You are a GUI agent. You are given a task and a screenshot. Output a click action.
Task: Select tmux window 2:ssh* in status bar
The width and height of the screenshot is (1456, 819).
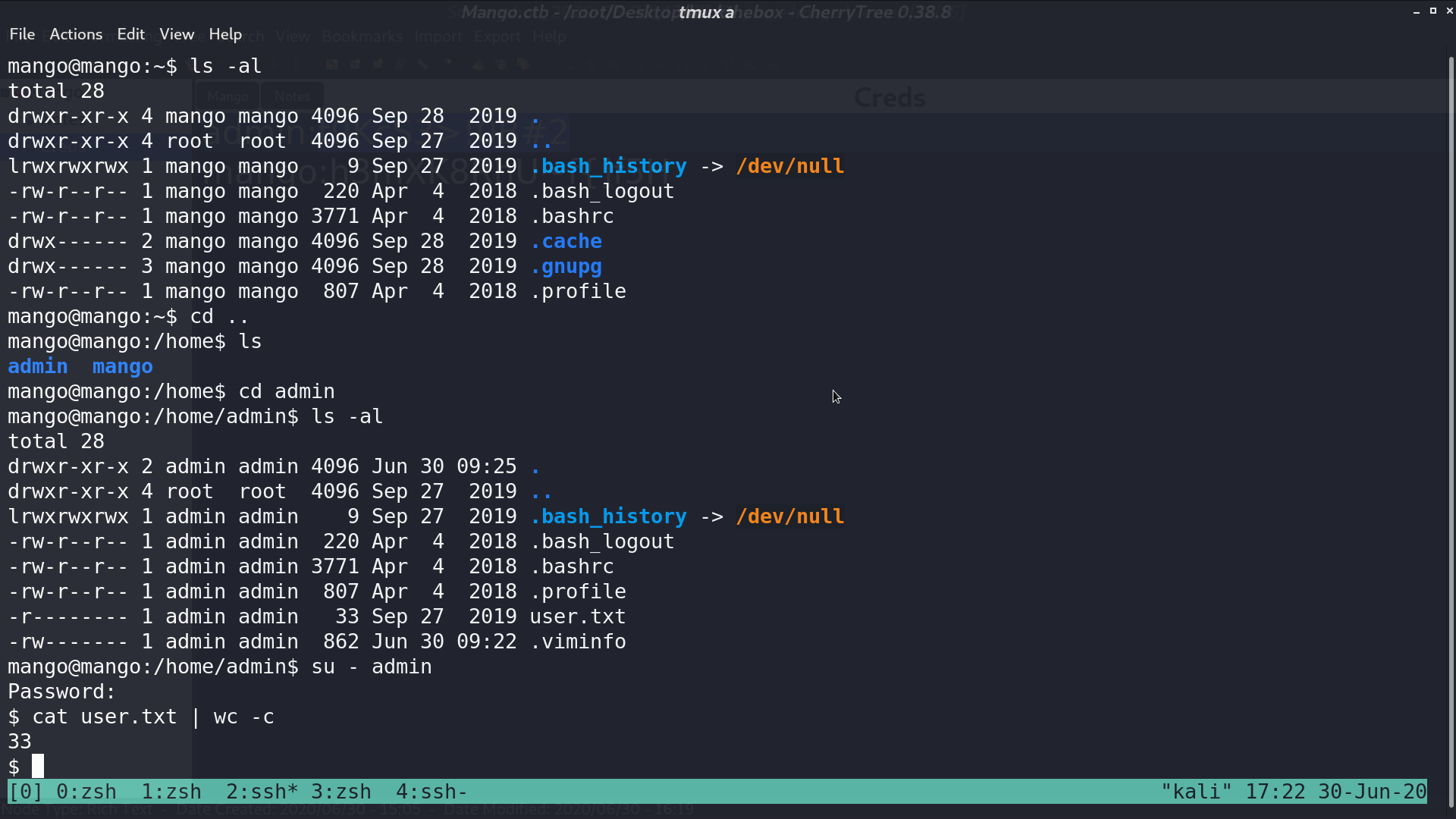point(262,792)
